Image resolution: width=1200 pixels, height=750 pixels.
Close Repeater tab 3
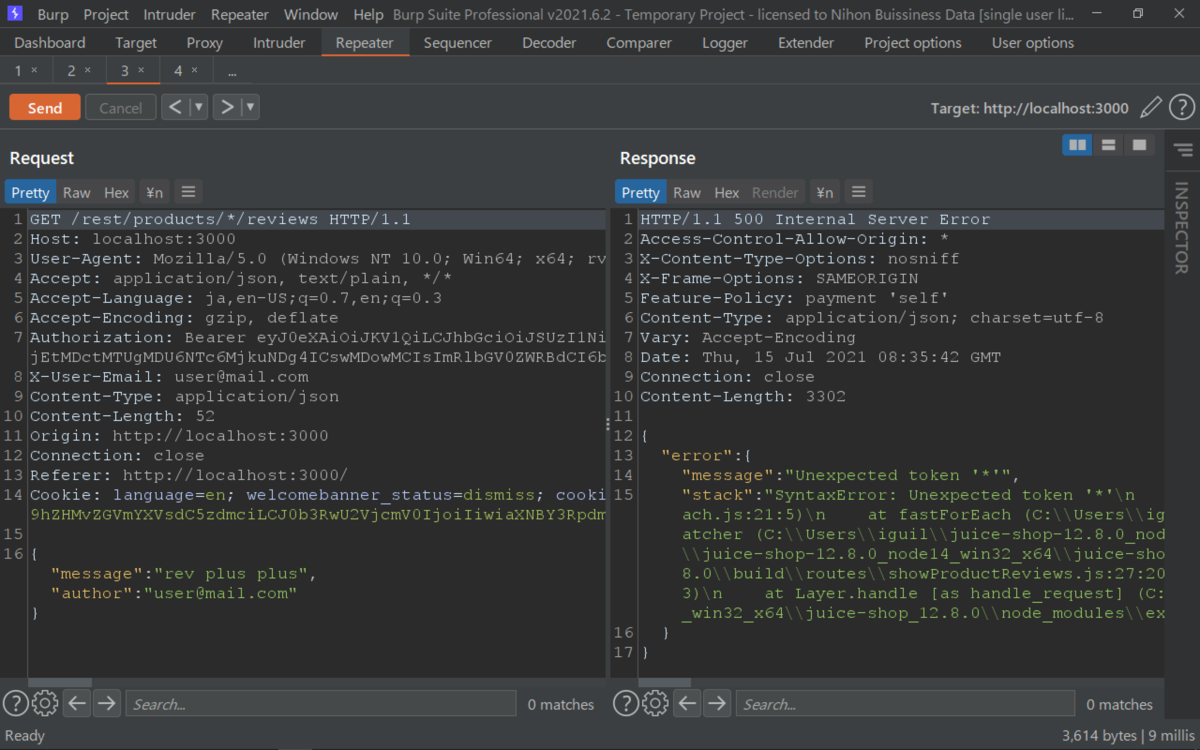click(x=141, y=70)
